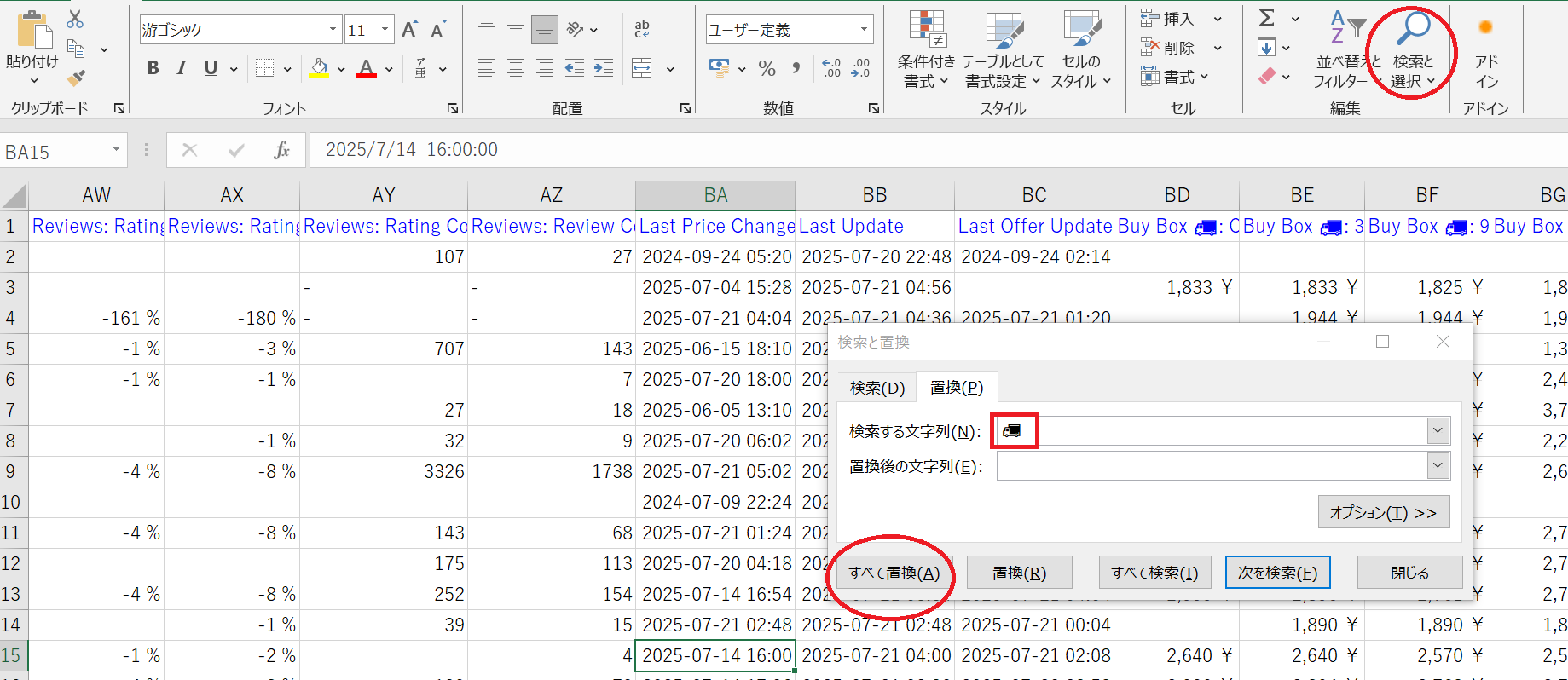
Task: Click the replacement string input field
Action: (x=1211, y=467)
